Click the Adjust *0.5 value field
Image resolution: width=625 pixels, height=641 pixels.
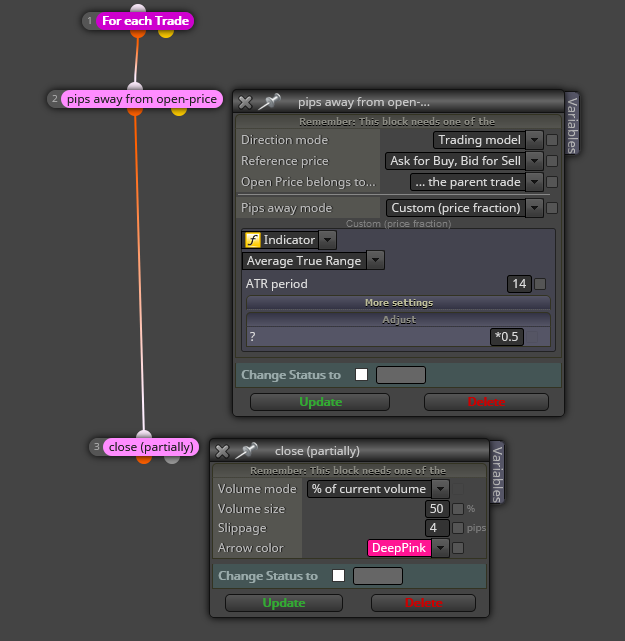coord(507,337)
